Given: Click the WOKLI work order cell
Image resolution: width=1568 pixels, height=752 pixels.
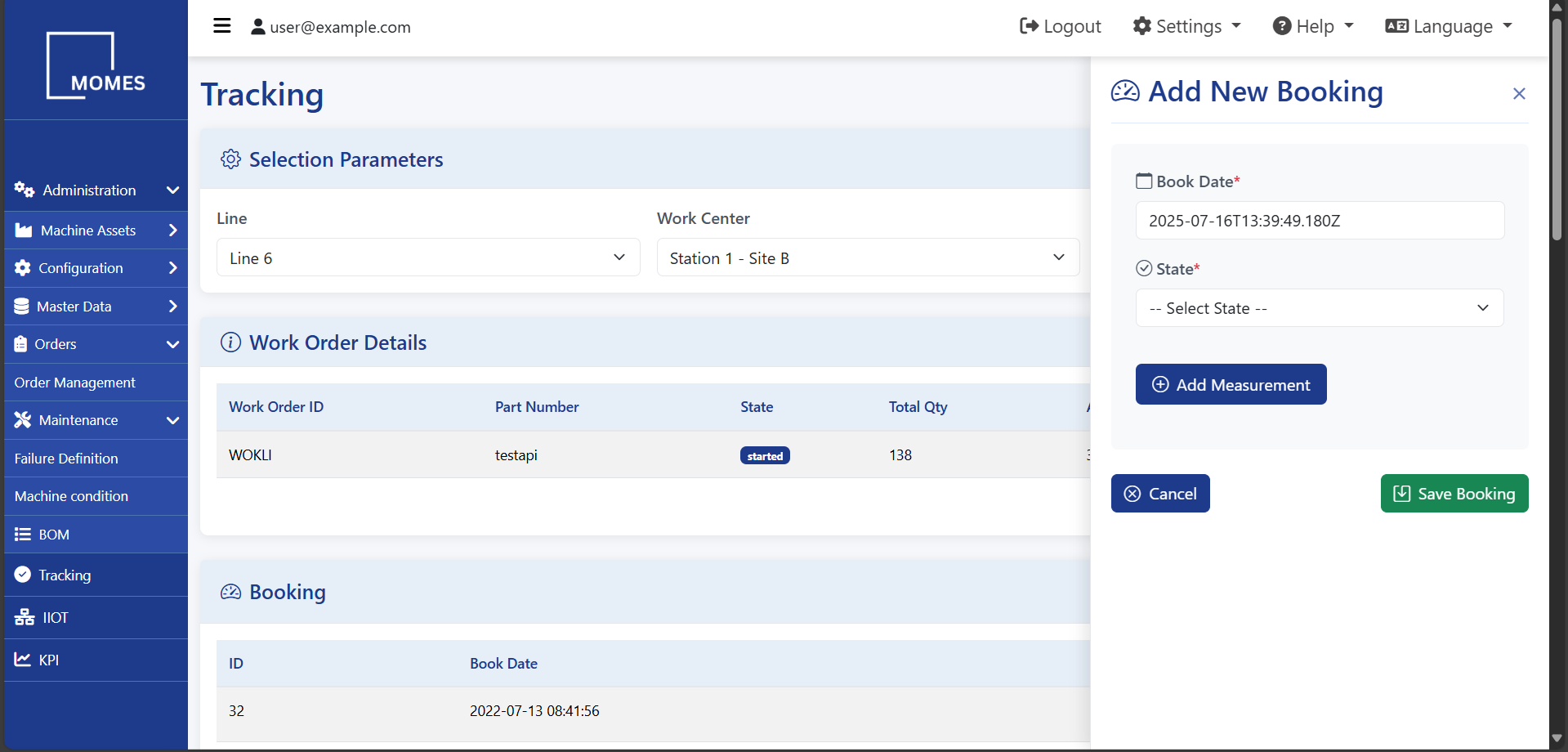Looking at the screenshot, I should point(250,455).
